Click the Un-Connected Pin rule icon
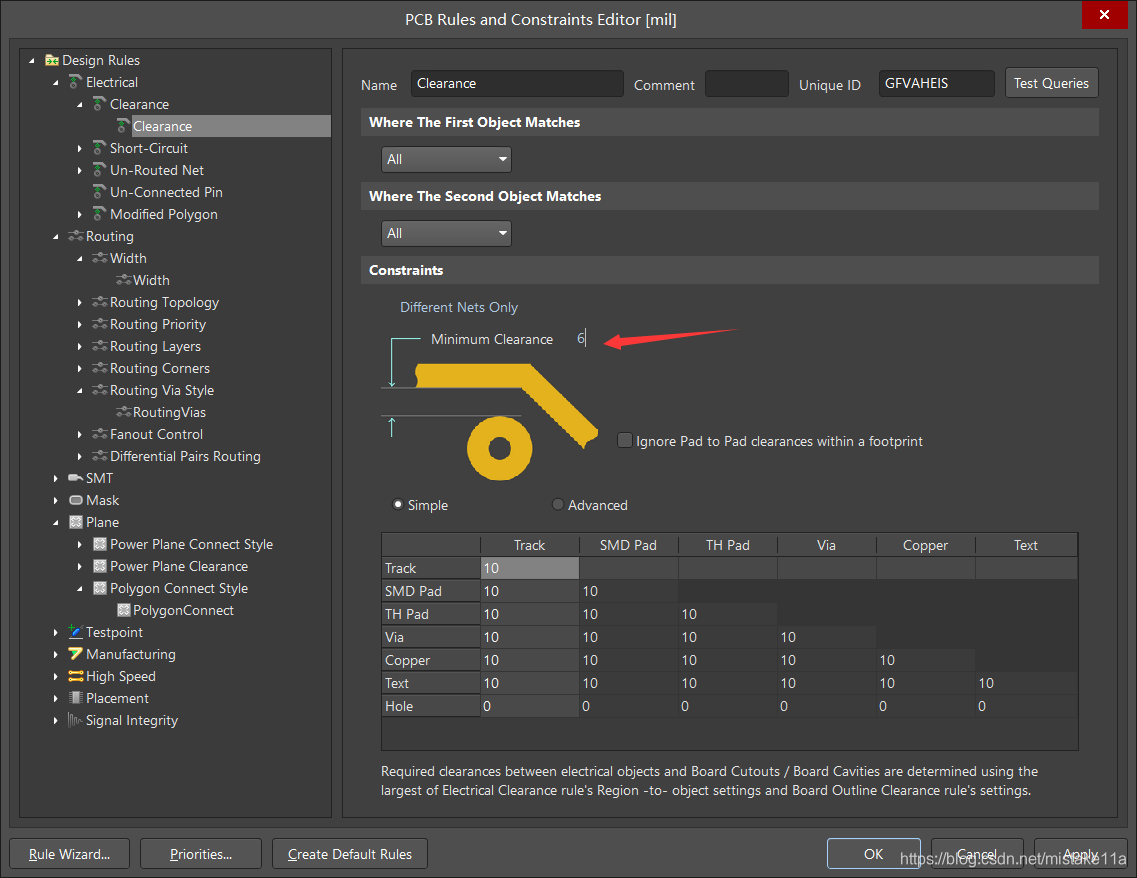Screen dimensions: 1137x878 [100, 193]
